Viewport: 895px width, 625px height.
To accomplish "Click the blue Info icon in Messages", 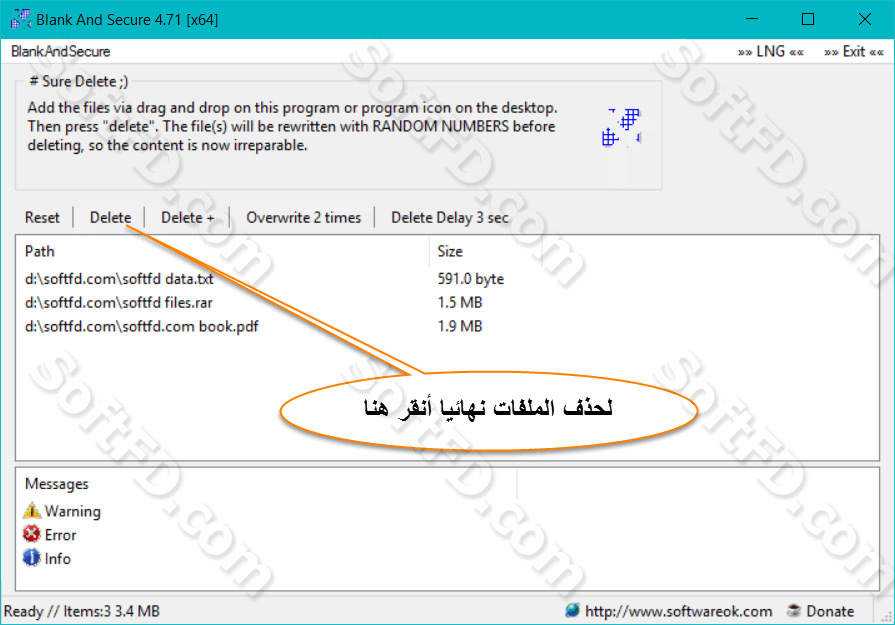I will [32, 558].
